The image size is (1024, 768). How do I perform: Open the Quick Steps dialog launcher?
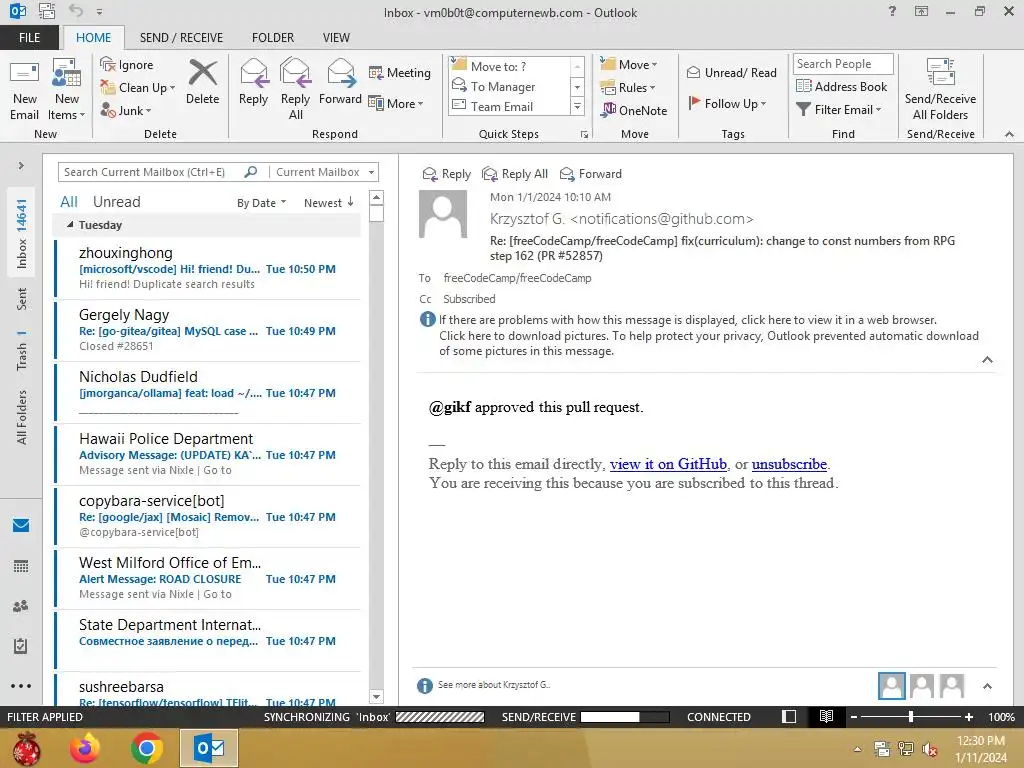tap(584, 134)
